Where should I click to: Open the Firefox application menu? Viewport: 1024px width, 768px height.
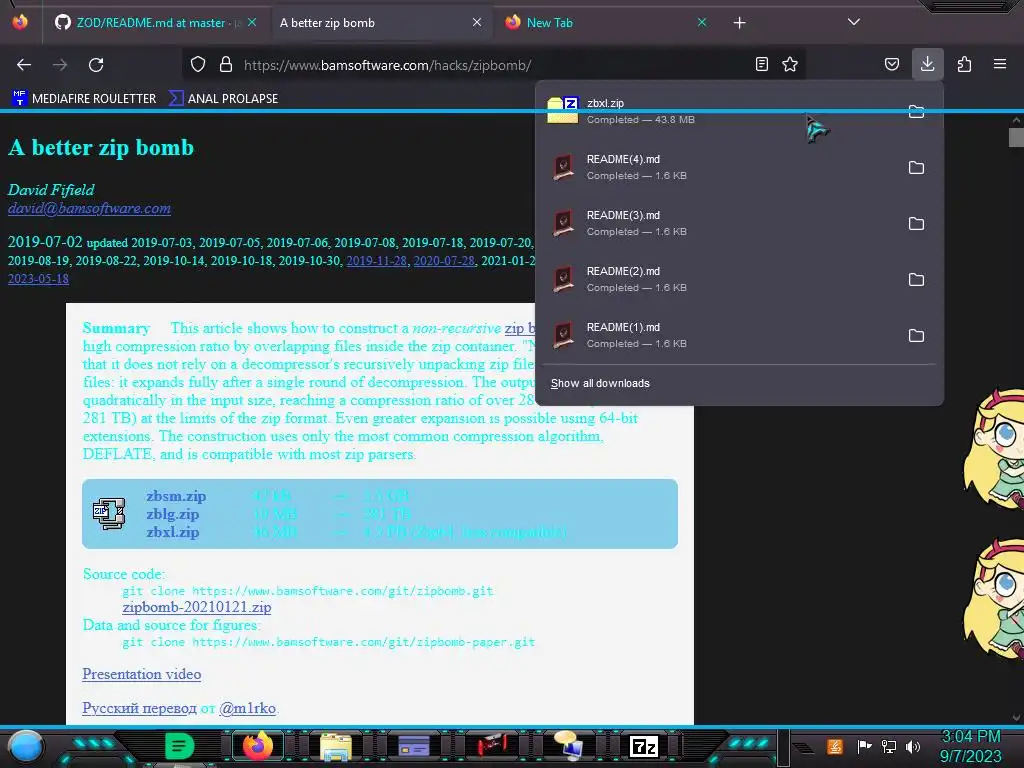pos(1000,64)
